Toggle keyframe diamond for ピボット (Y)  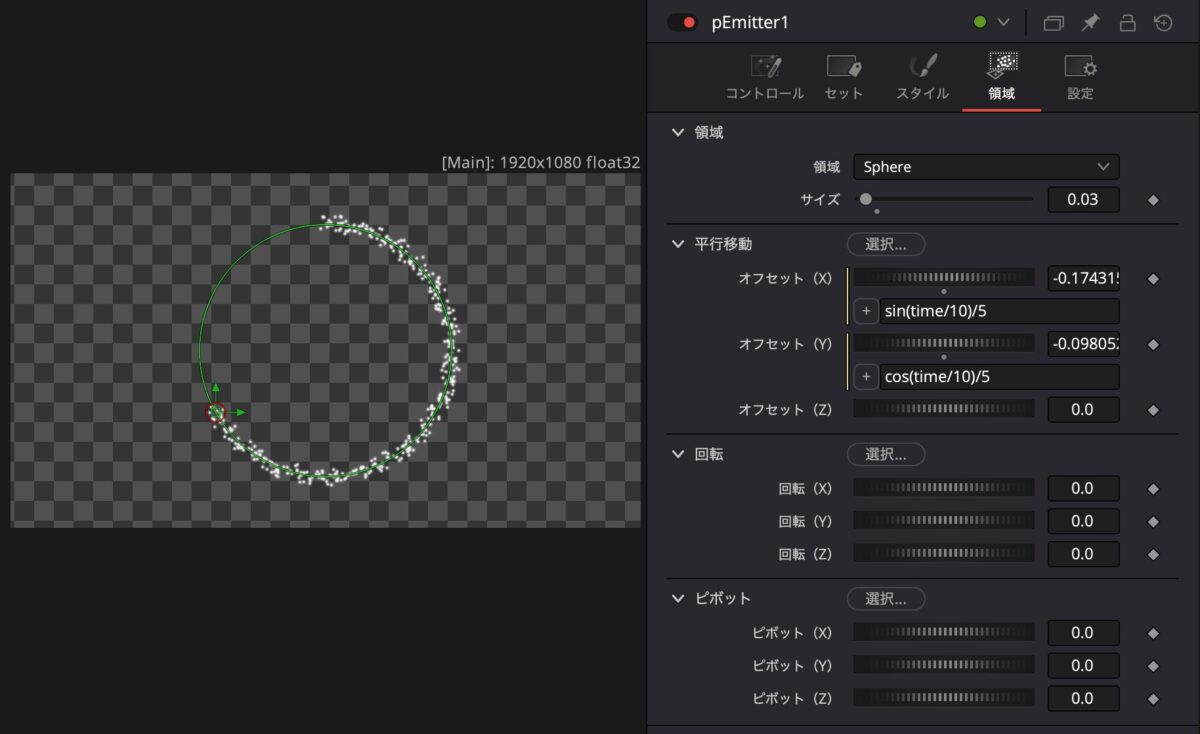1153,666
